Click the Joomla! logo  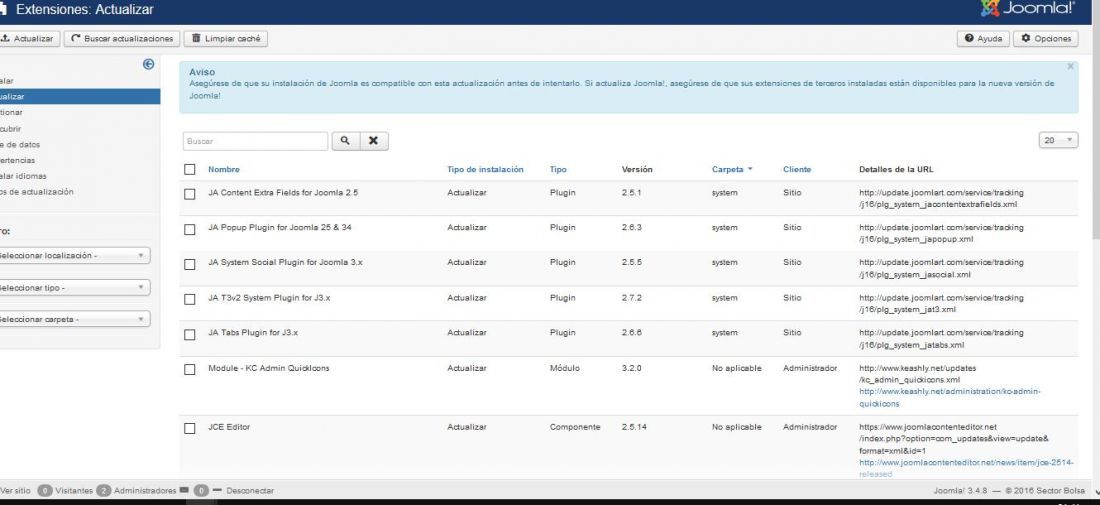pos(1028,8)
